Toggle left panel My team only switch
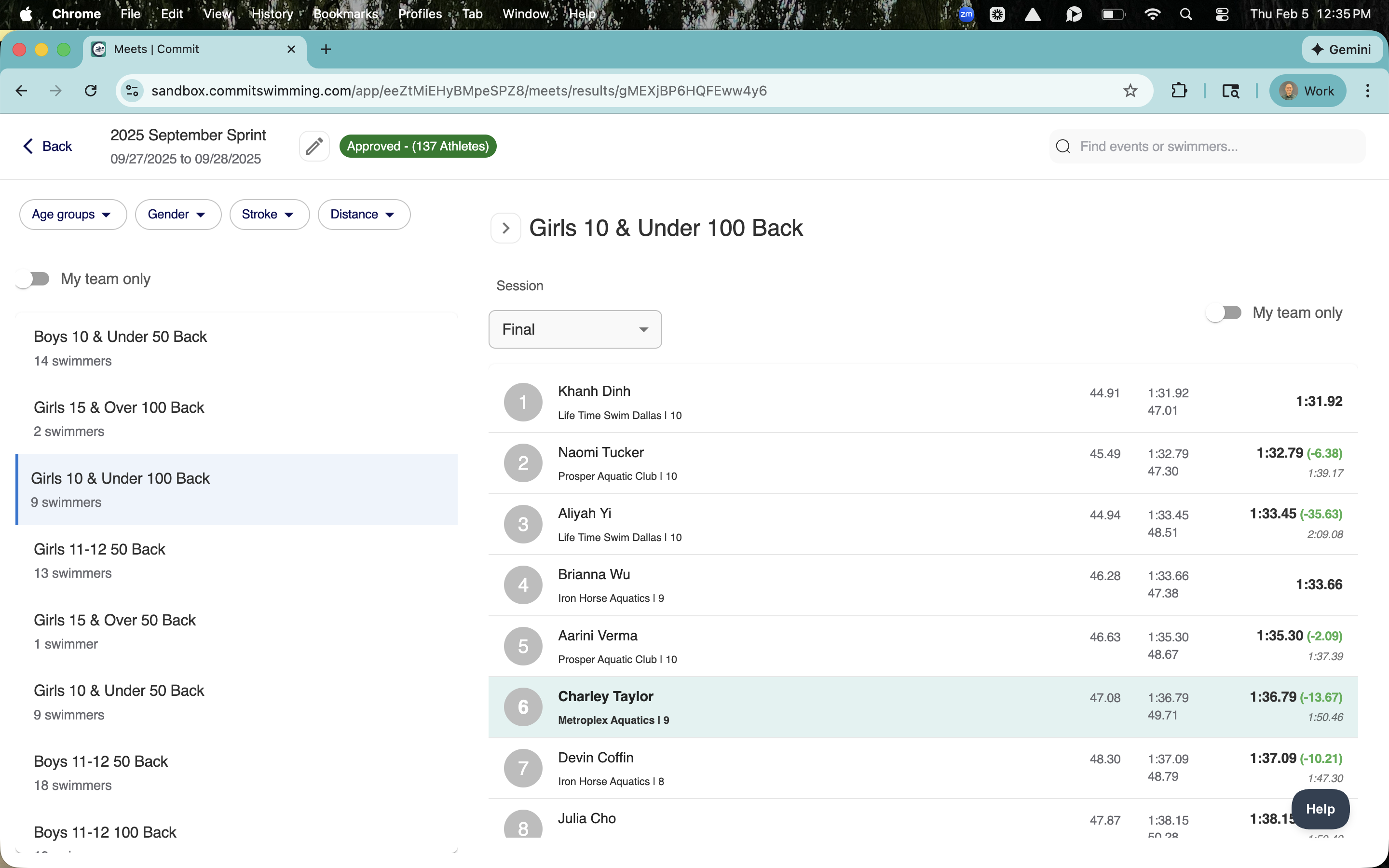1389x868 pixels. 33,279
